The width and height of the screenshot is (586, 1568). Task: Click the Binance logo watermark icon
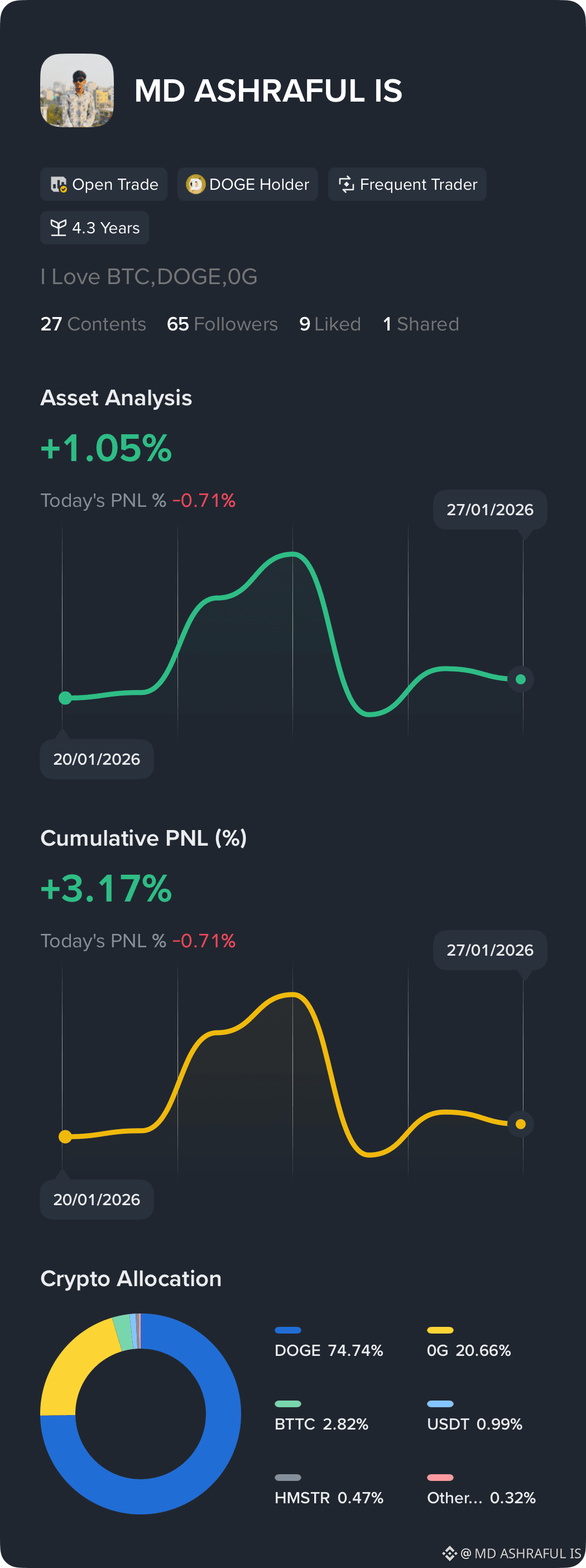pos(450,1553)
